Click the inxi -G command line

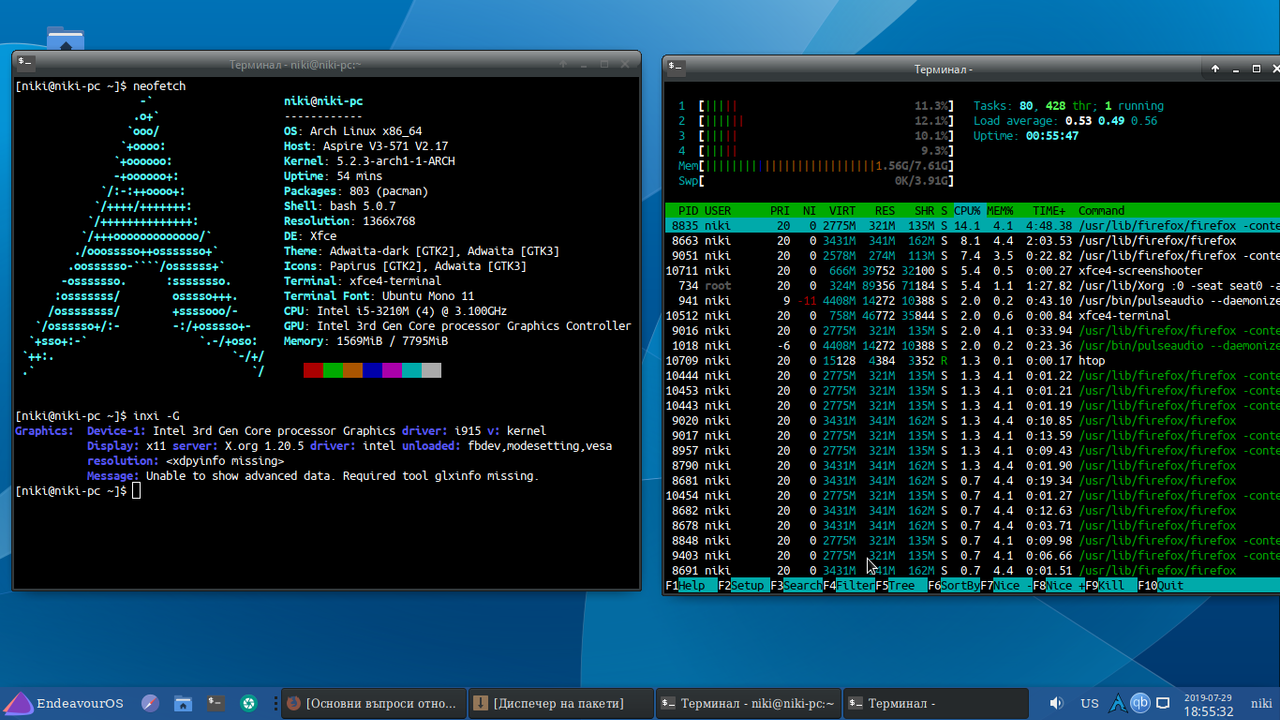pyautogui.click(x=156, y=415)
